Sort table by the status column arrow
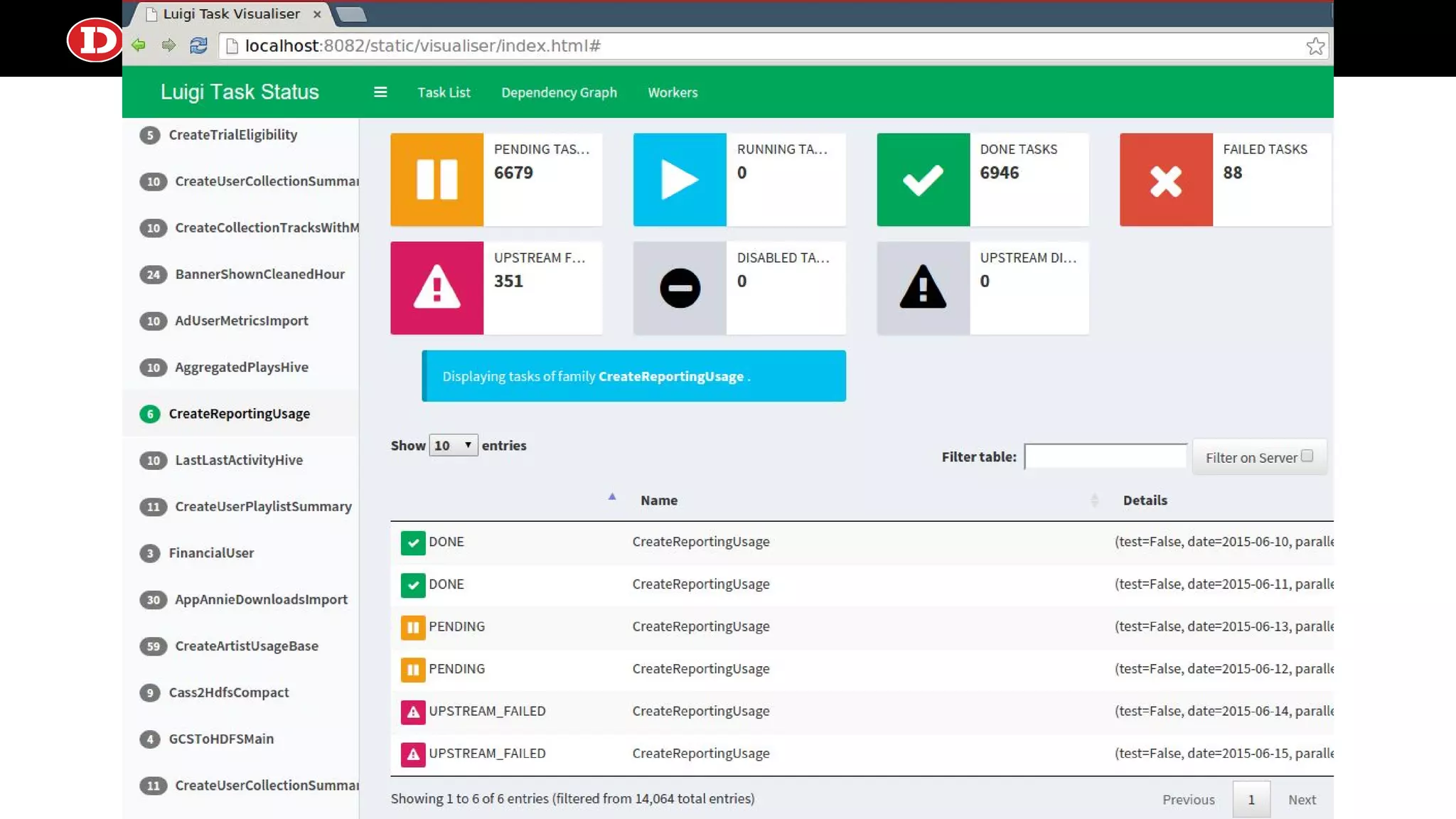 click(612, 497)
